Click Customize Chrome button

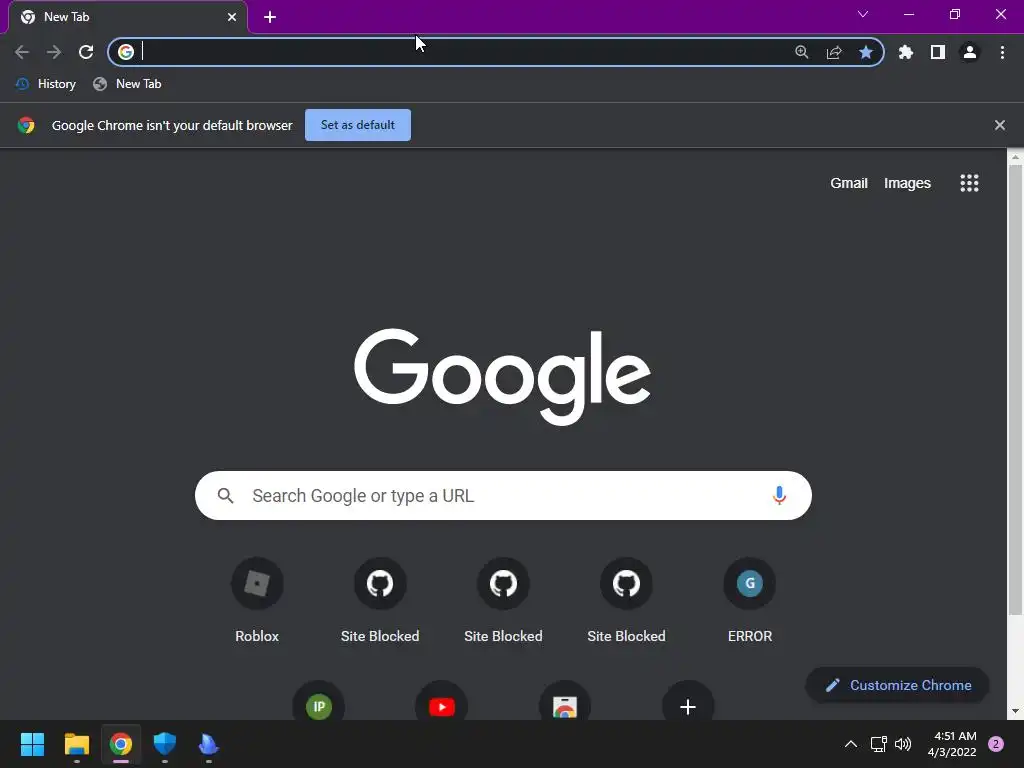tap(897, 685)
